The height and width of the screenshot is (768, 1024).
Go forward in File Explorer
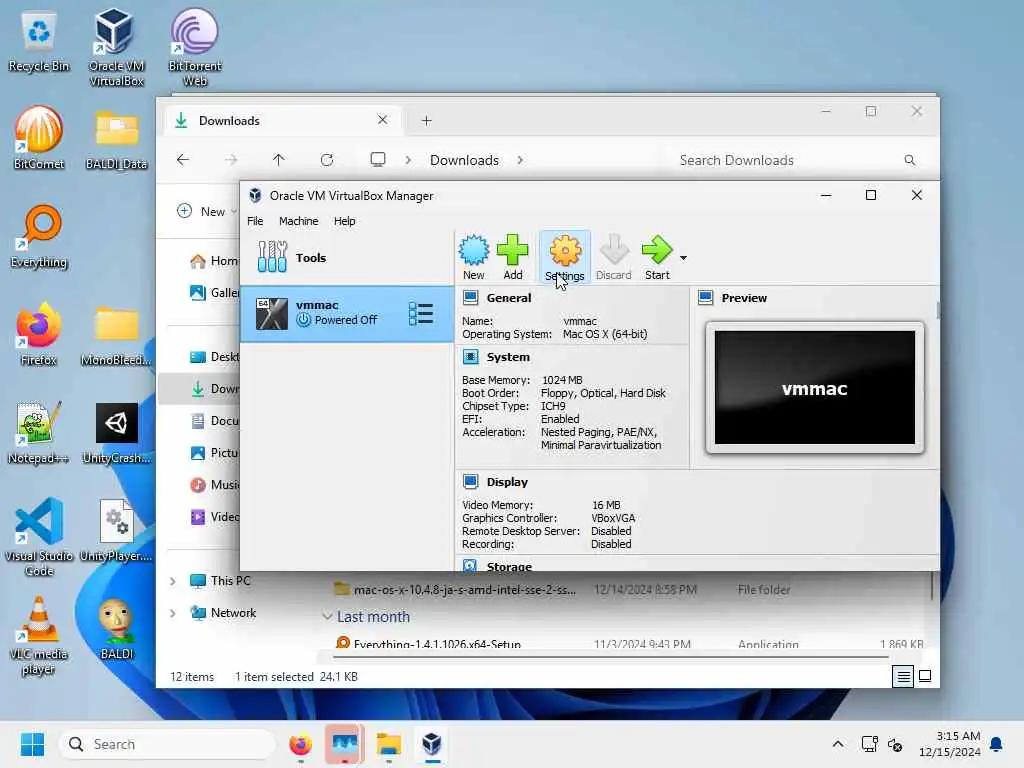[x=231, y=160]
